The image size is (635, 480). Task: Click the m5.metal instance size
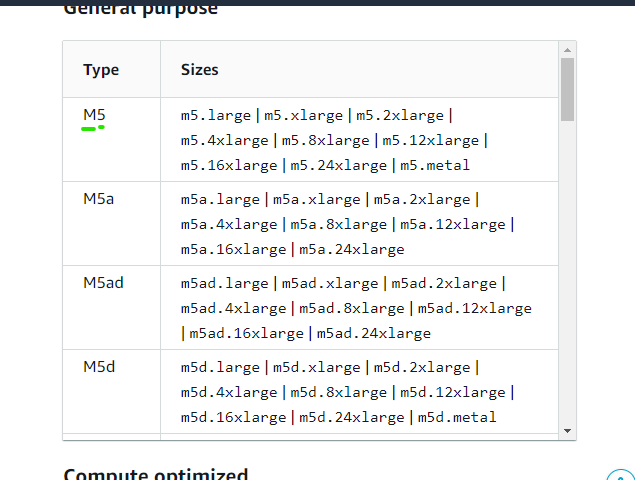pyautogui.click(x=434, y=165)
